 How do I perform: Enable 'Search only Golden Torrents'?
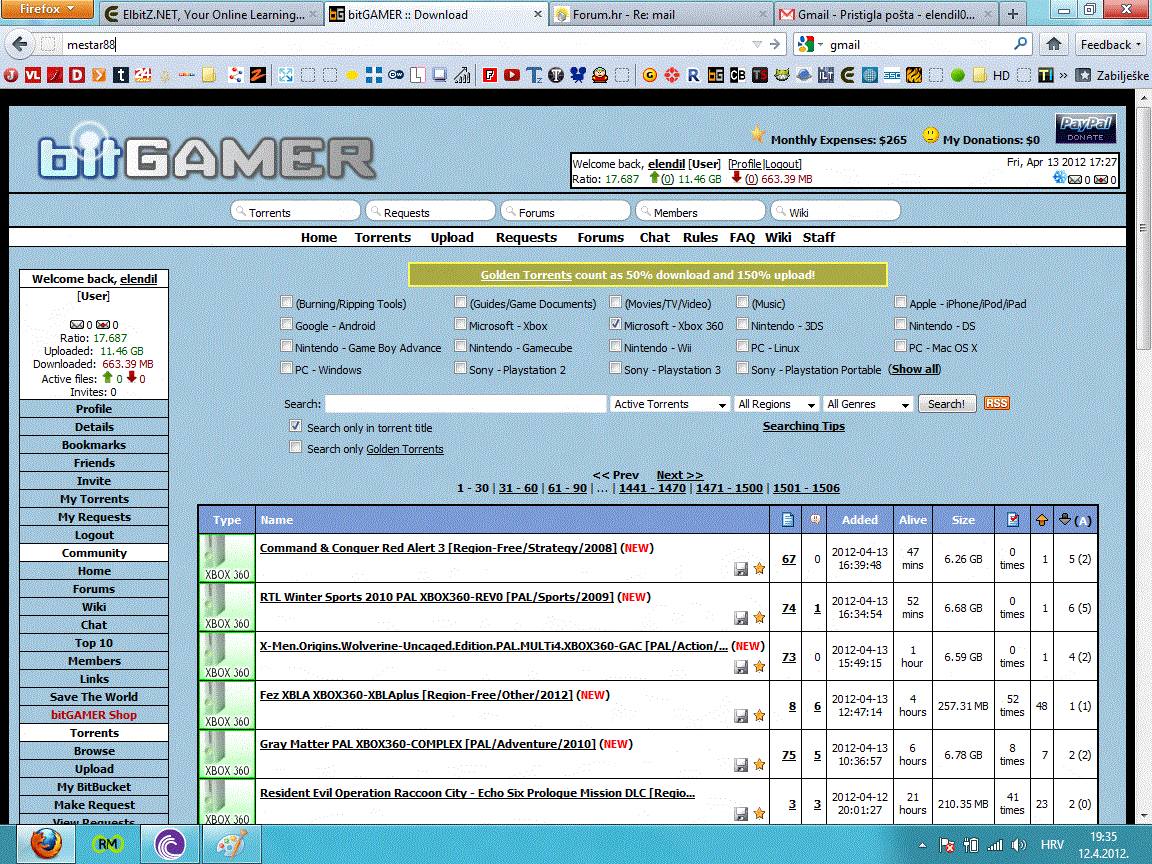(x=295, y=447)
